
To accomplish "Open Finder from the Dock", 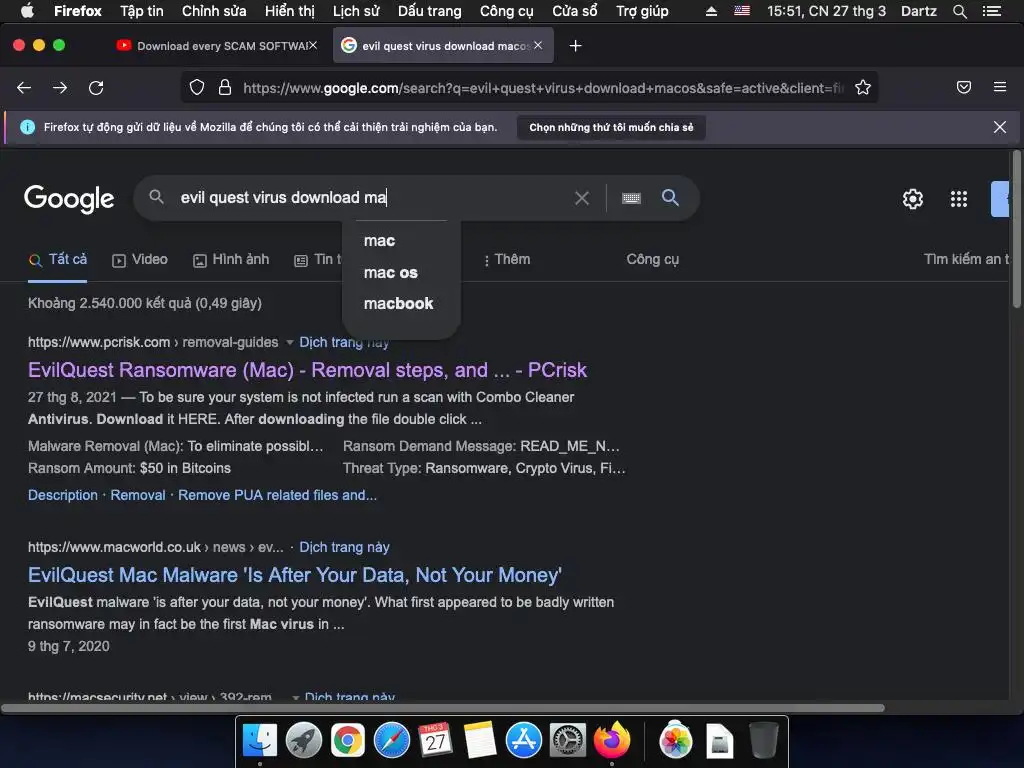I will point(260,741).
